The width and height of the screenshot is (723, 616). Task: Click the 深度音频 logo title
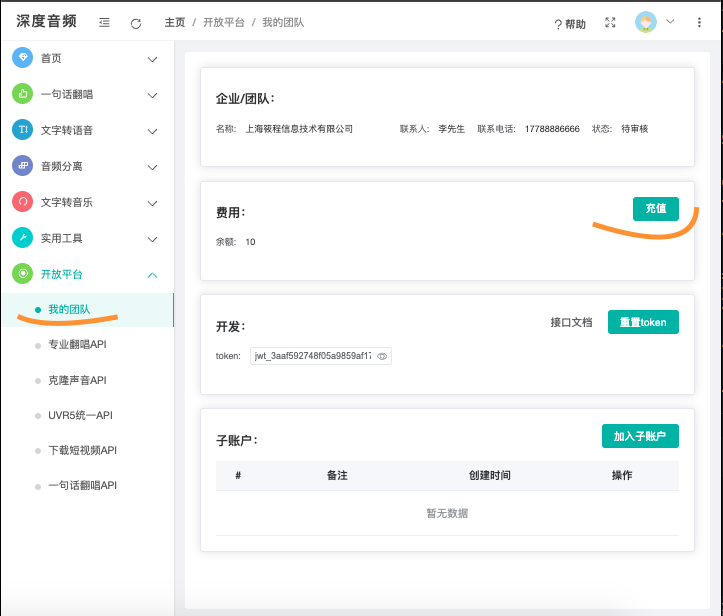(46, 21)
